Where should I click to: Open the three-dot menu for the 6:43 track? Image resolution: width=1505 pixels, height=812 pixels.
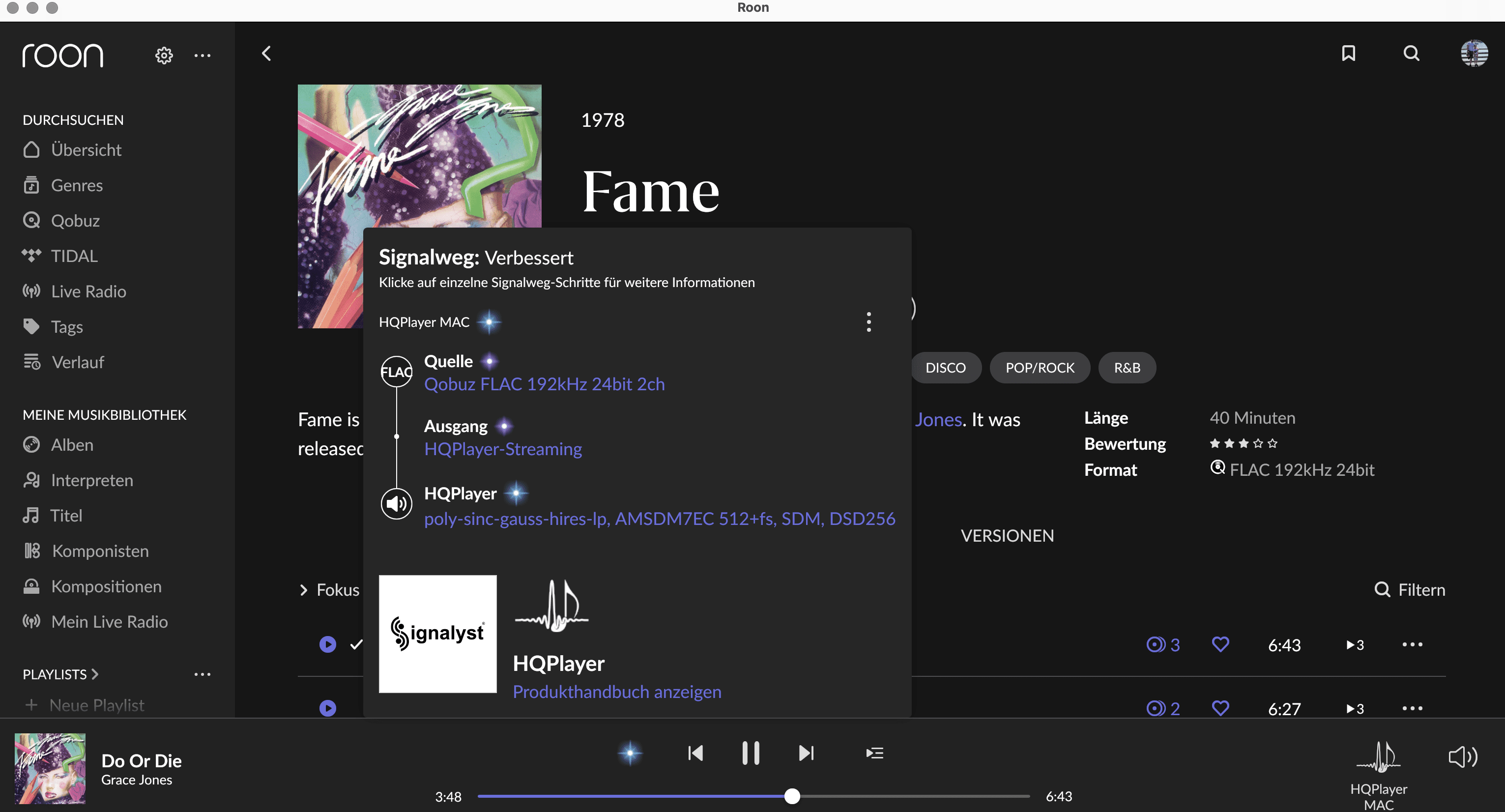[x=1412, y=644]
